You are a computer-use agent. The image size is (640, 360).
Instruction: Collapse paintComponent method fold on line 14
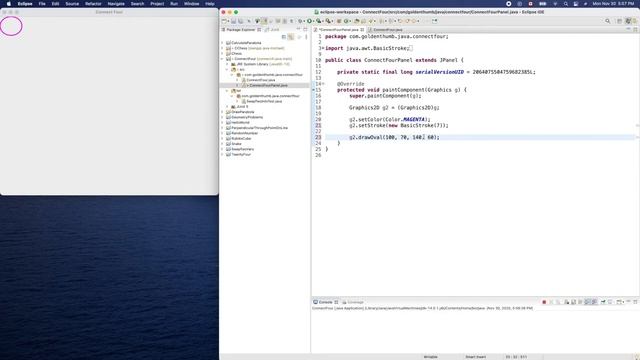click(x=323, y=84)
